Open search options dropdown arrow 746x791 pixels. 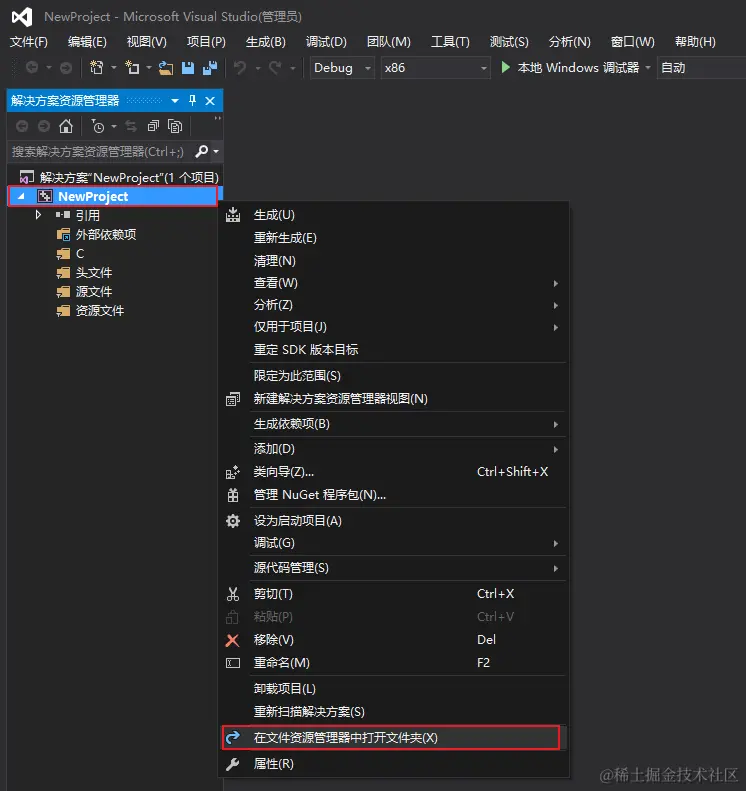pos(216,151)
